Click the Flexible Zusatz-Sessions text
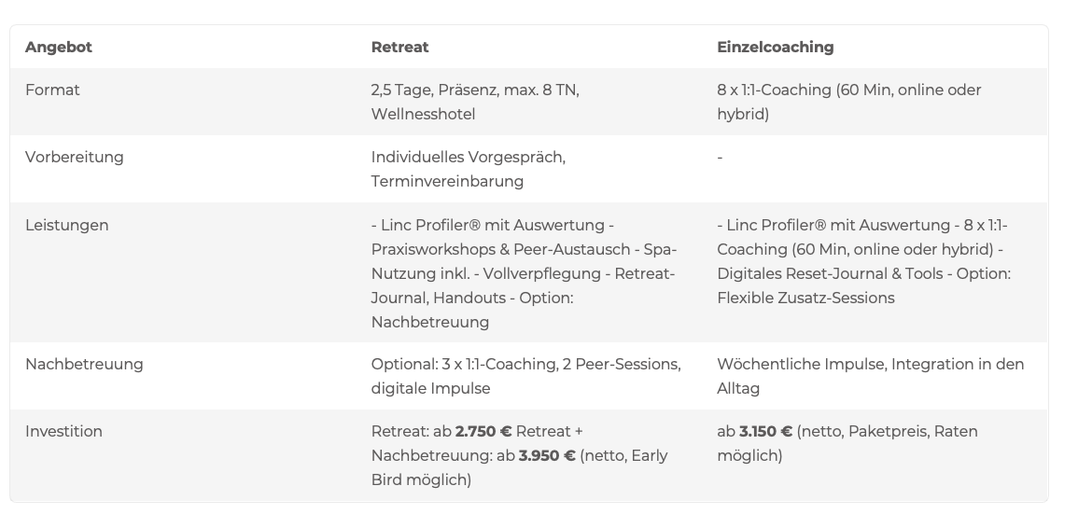The image size is (1092, 514). [x=806, y=297]
